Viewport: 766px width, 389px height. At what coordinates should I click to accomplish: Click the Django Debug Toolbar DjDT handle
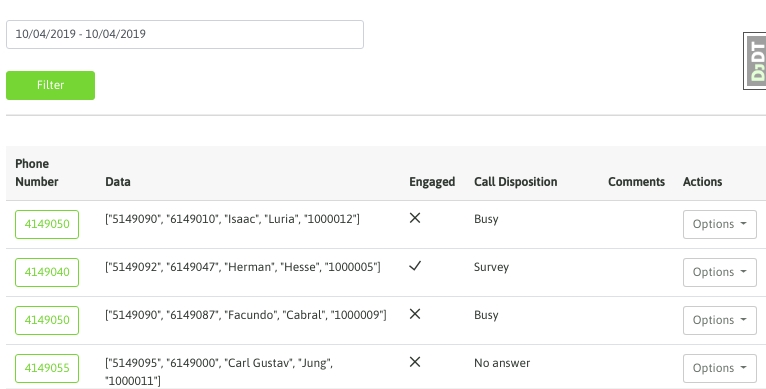755,61
